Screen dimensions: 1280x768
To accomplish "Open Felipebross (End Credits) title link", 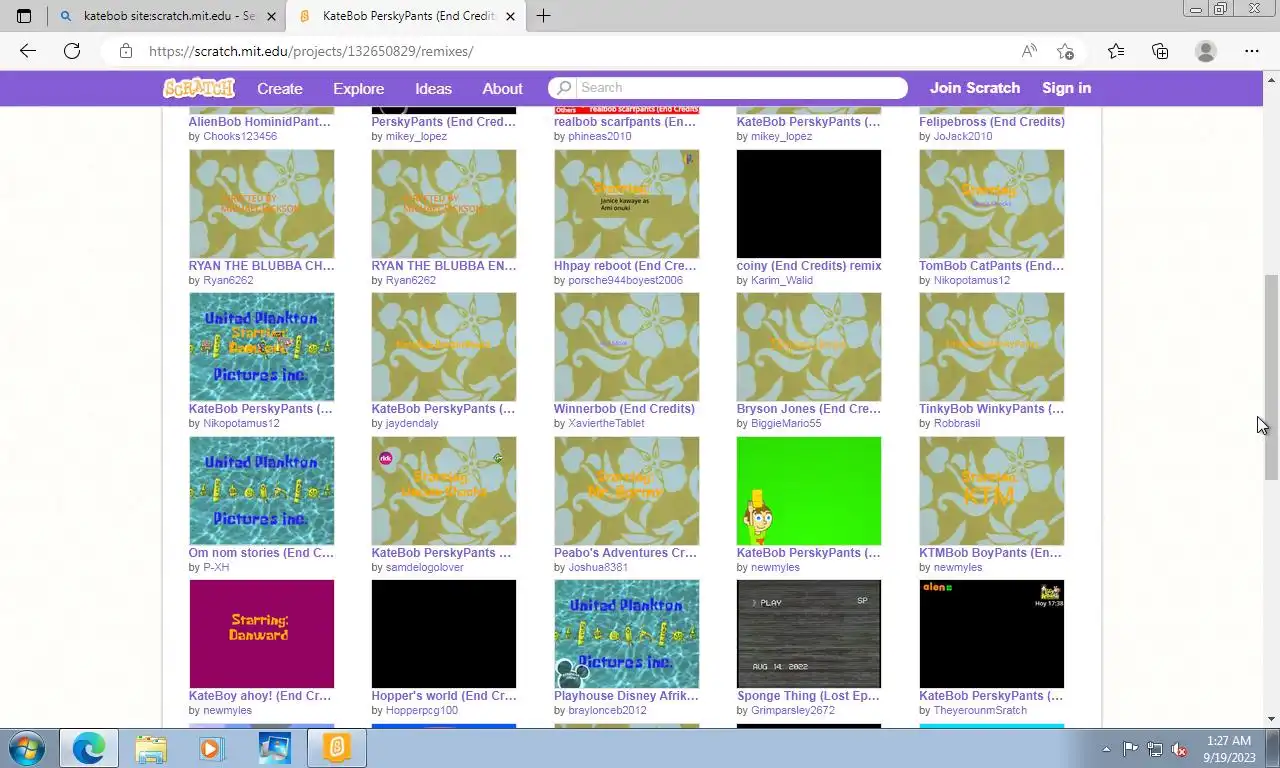I will (992, 122).
